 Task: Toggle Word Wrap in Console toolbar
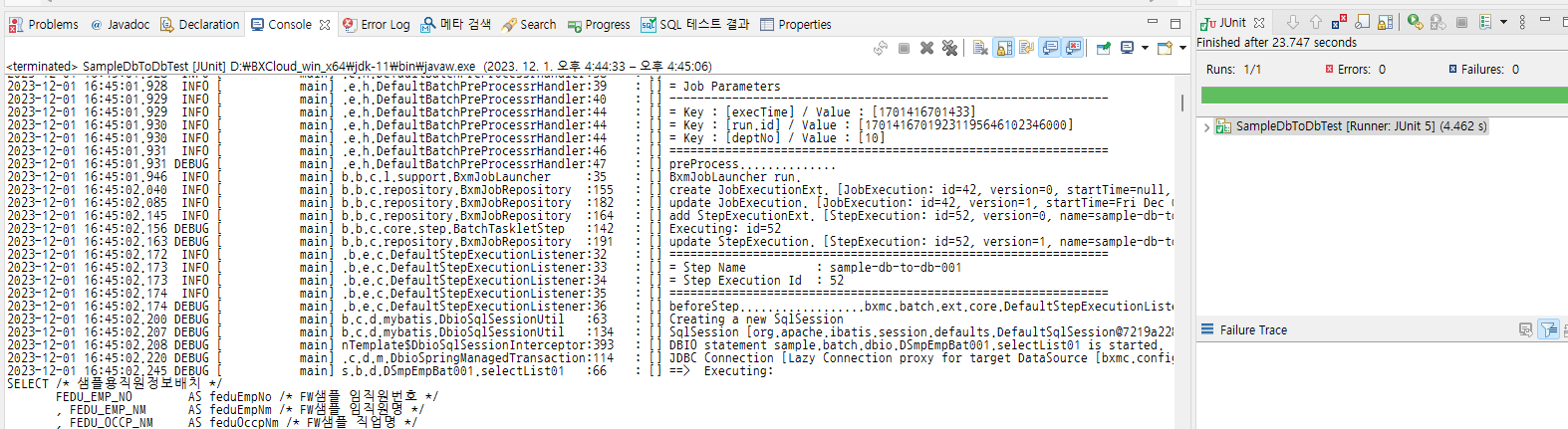1026,48
